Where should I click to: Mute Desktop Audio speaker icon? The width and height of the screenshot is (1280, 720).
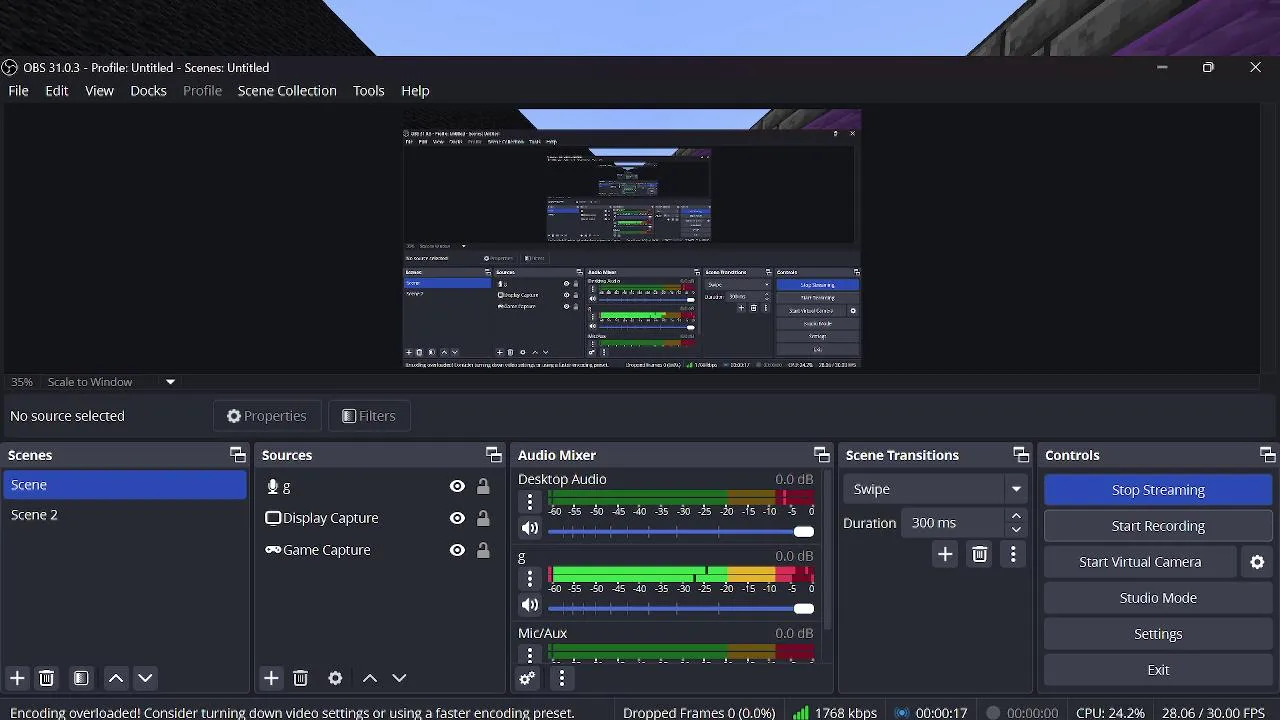pyautogui.click(x=530, y=528)
